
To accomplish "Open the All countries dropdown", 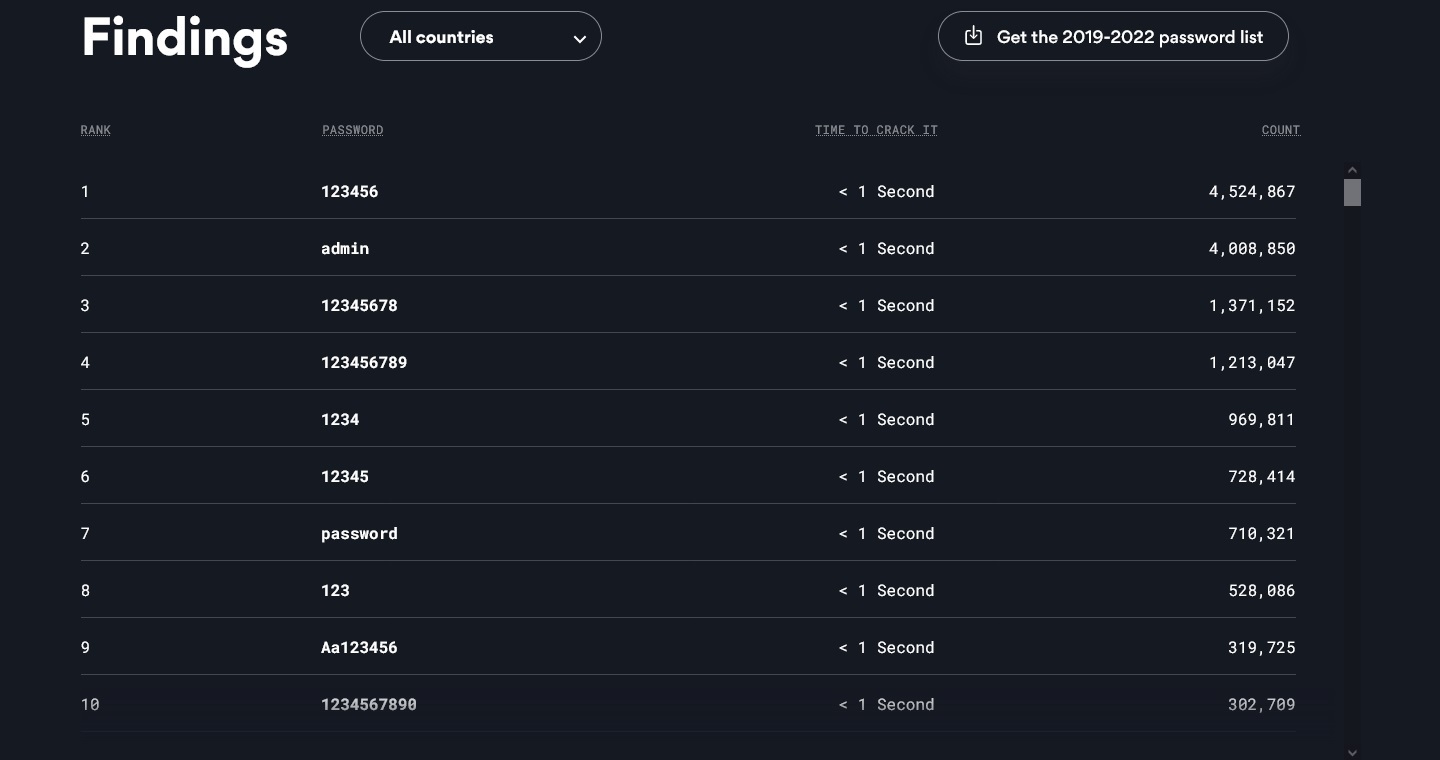I will tap(480, 37).
